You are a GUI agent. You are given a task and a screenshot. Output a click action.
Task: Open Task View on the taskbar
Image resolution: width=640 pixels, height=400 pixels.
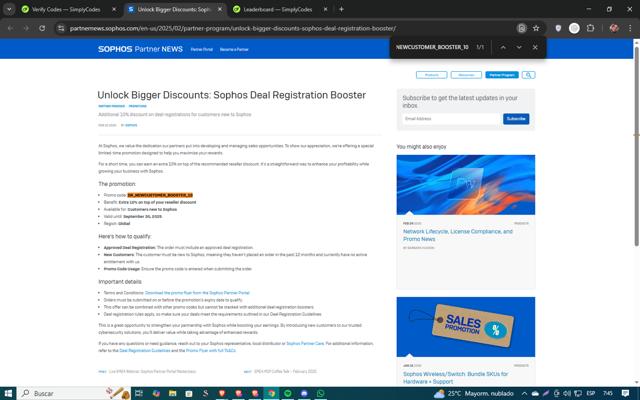[139, 393]
